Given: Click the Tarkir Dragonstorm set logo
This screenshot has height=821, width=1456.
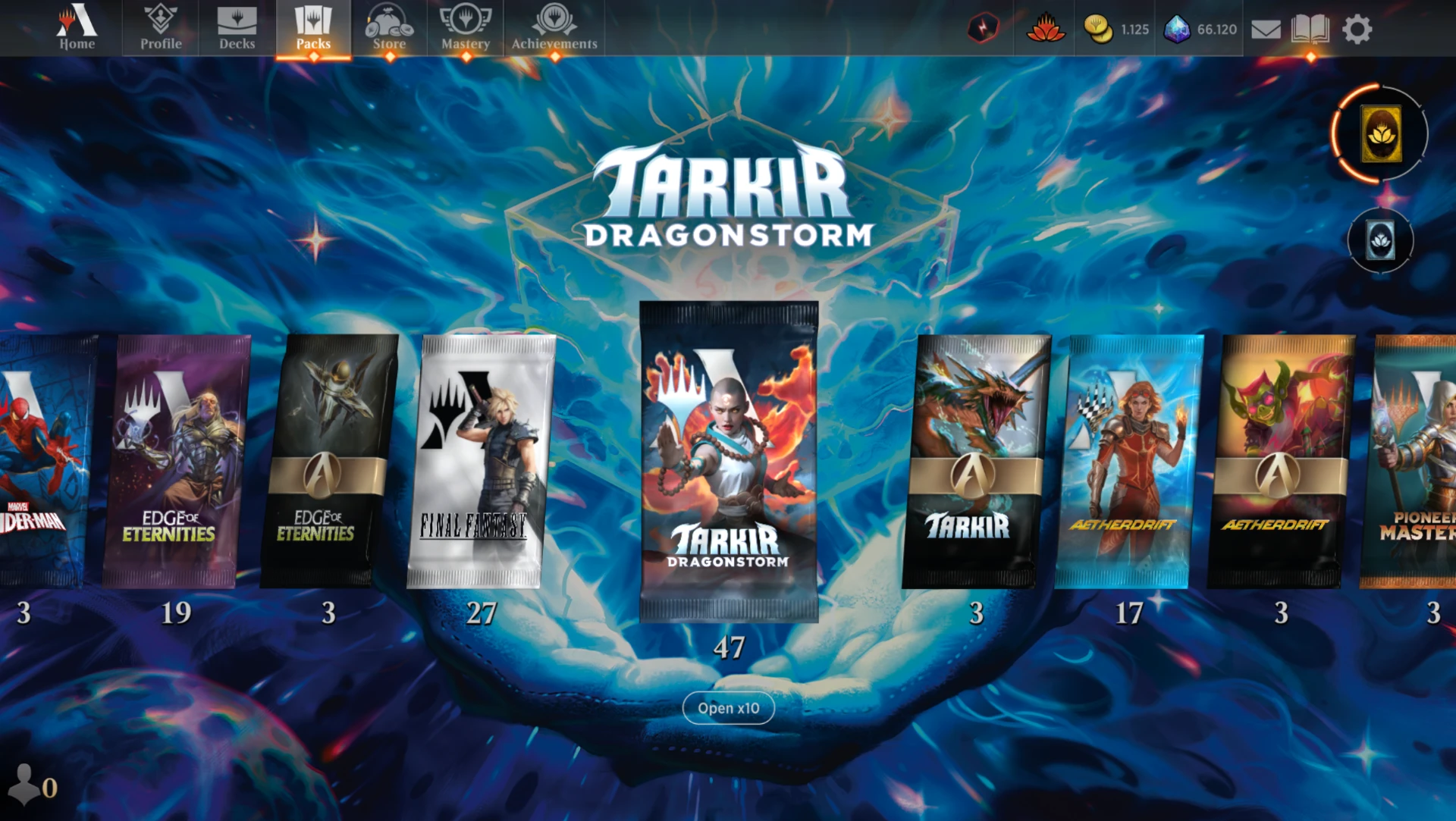Looking at the screenshot, I should [x=728, y=195].
